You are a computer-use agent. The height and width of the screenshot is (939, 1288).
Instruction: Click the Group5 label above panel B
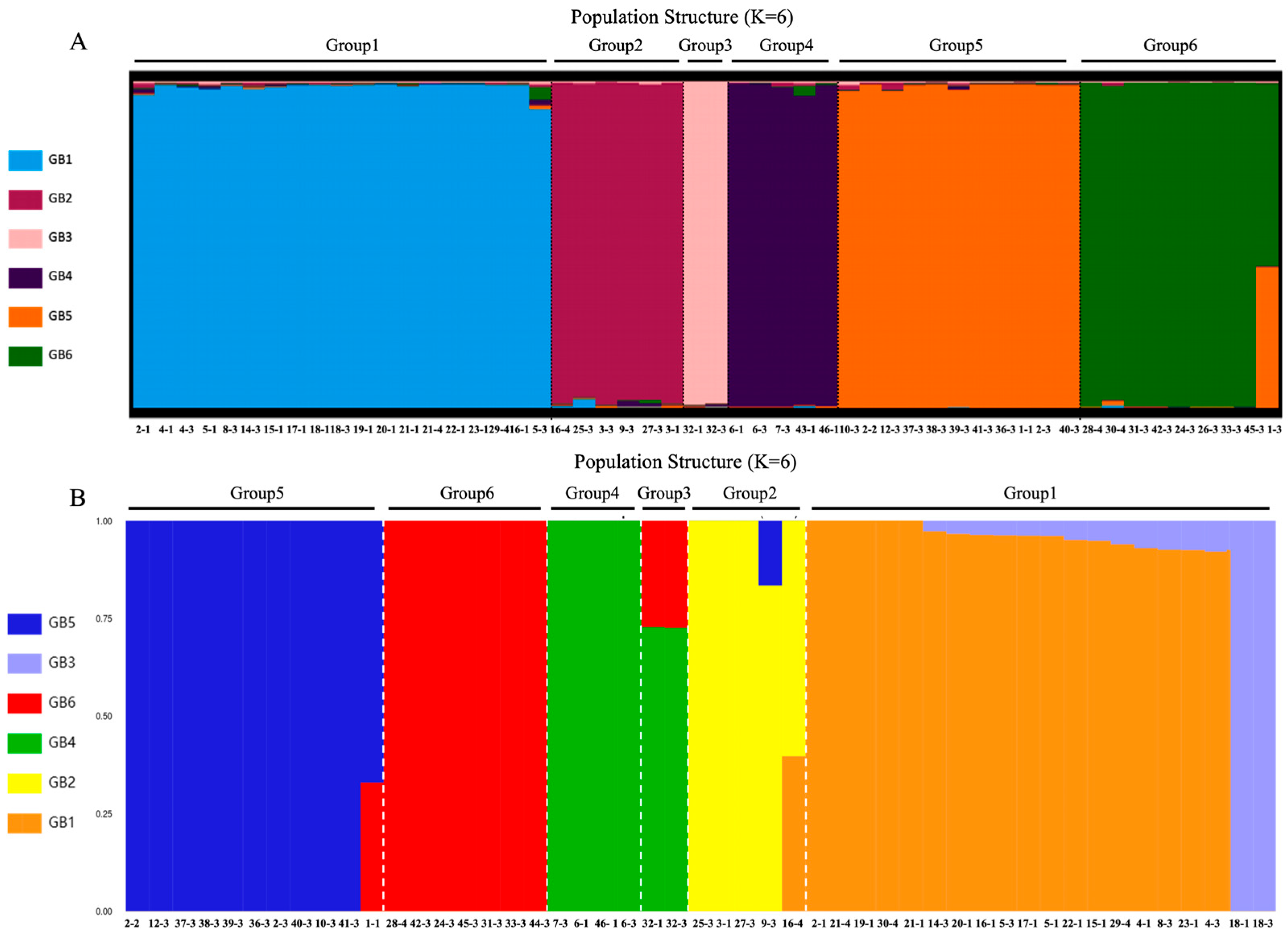pos(256,493)
